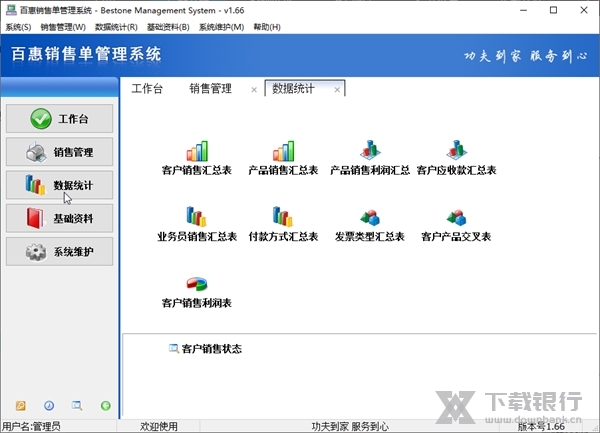Open 业务员销售汇总表 report icon
Screen dimensions: 600x433
(x=197, y=216)
